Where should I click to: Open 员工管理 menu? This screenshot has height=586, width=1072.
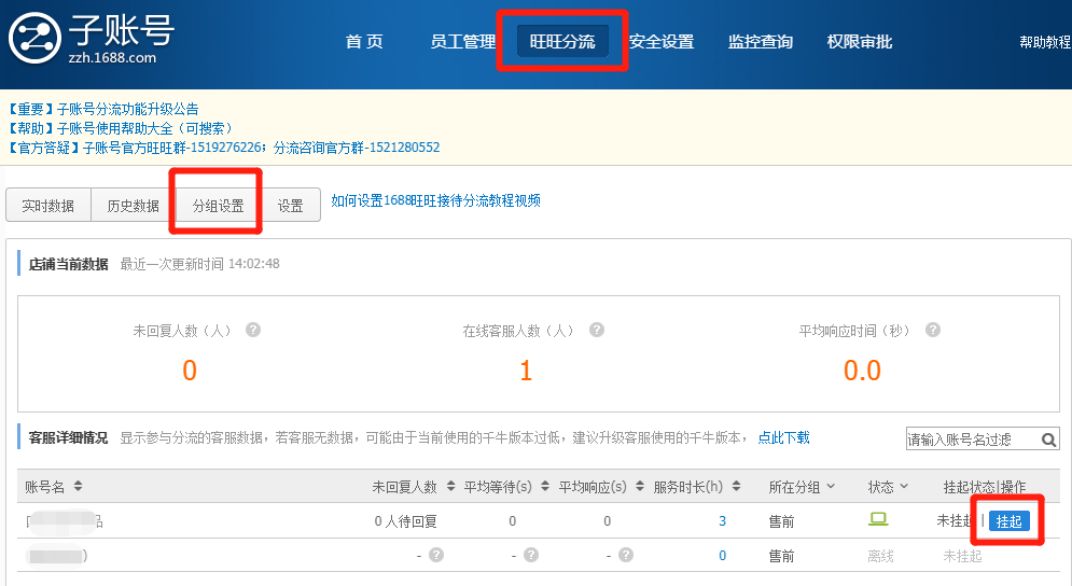463,42
